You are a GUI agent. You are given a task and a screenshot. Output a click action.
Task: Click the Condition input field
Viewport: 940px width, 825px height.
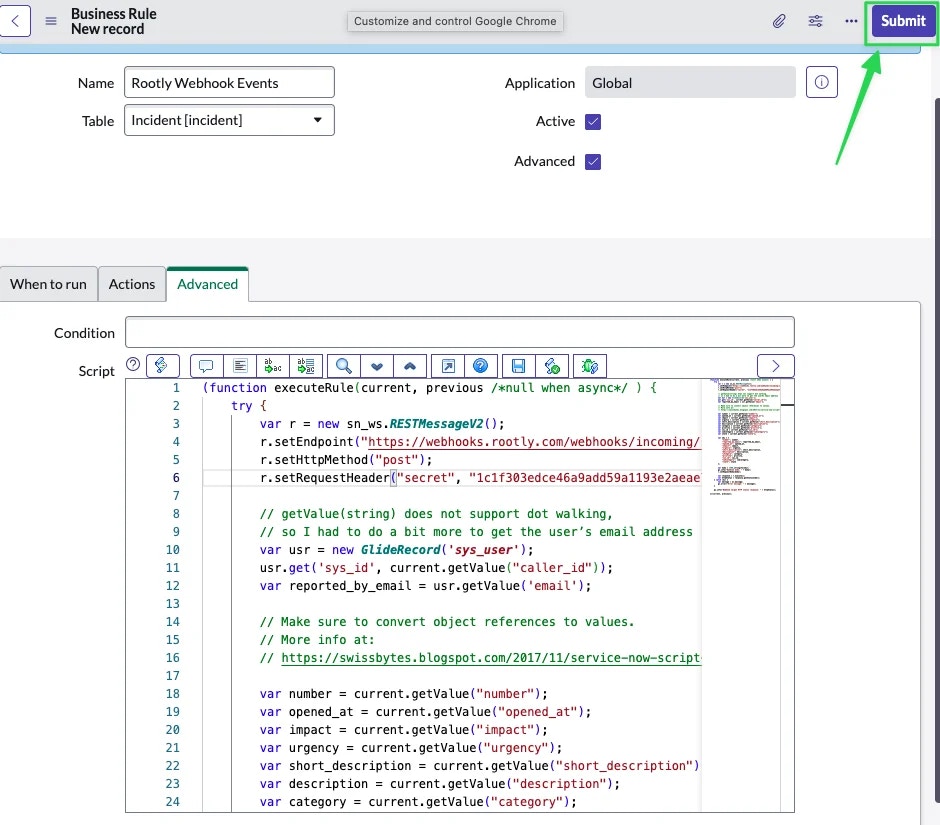point(460,332)
